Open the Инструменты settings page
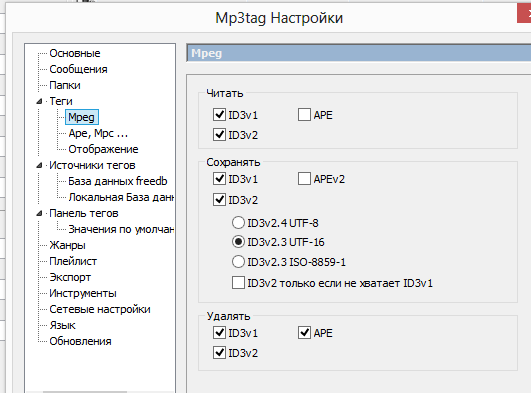This screenshot has width=531, height=393. (x=83, y=293)
